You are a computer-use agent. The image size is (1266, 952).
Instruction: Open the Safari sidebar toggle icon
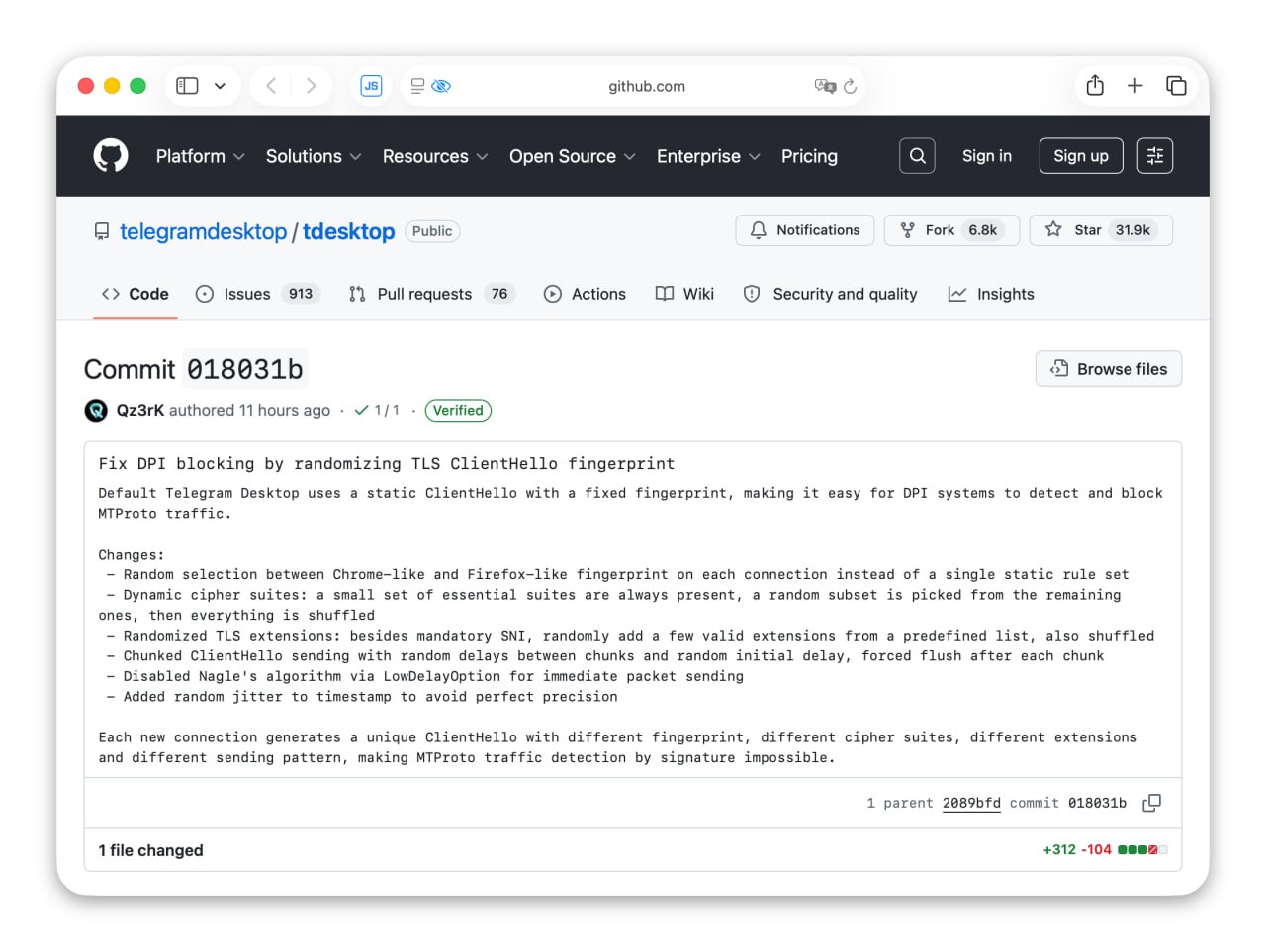pos(187,86)
